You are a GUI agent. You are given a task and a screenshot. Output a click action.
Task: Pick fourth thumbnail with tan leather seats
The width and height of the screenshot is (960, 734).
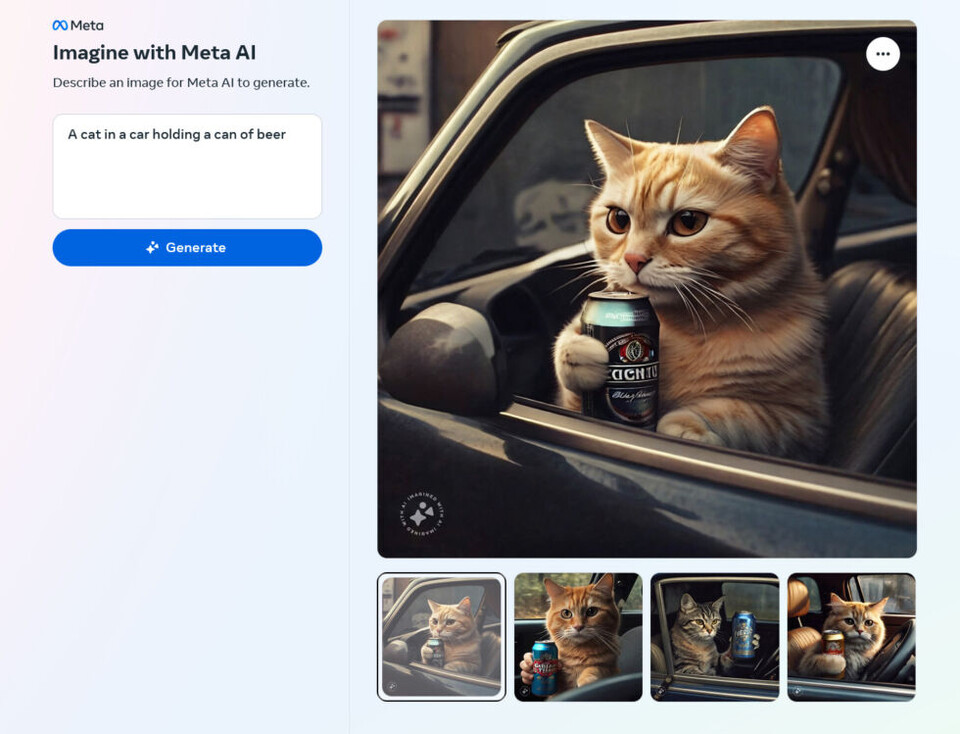point(851,636)
